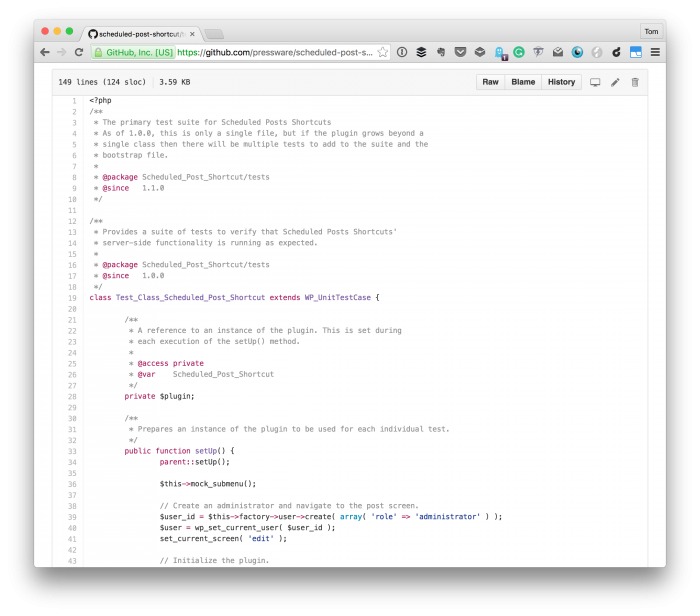Click '@var Scheduled_Post_Shortcut' annotation
This screenshot has height=616, width=700.
pos(205,375)
